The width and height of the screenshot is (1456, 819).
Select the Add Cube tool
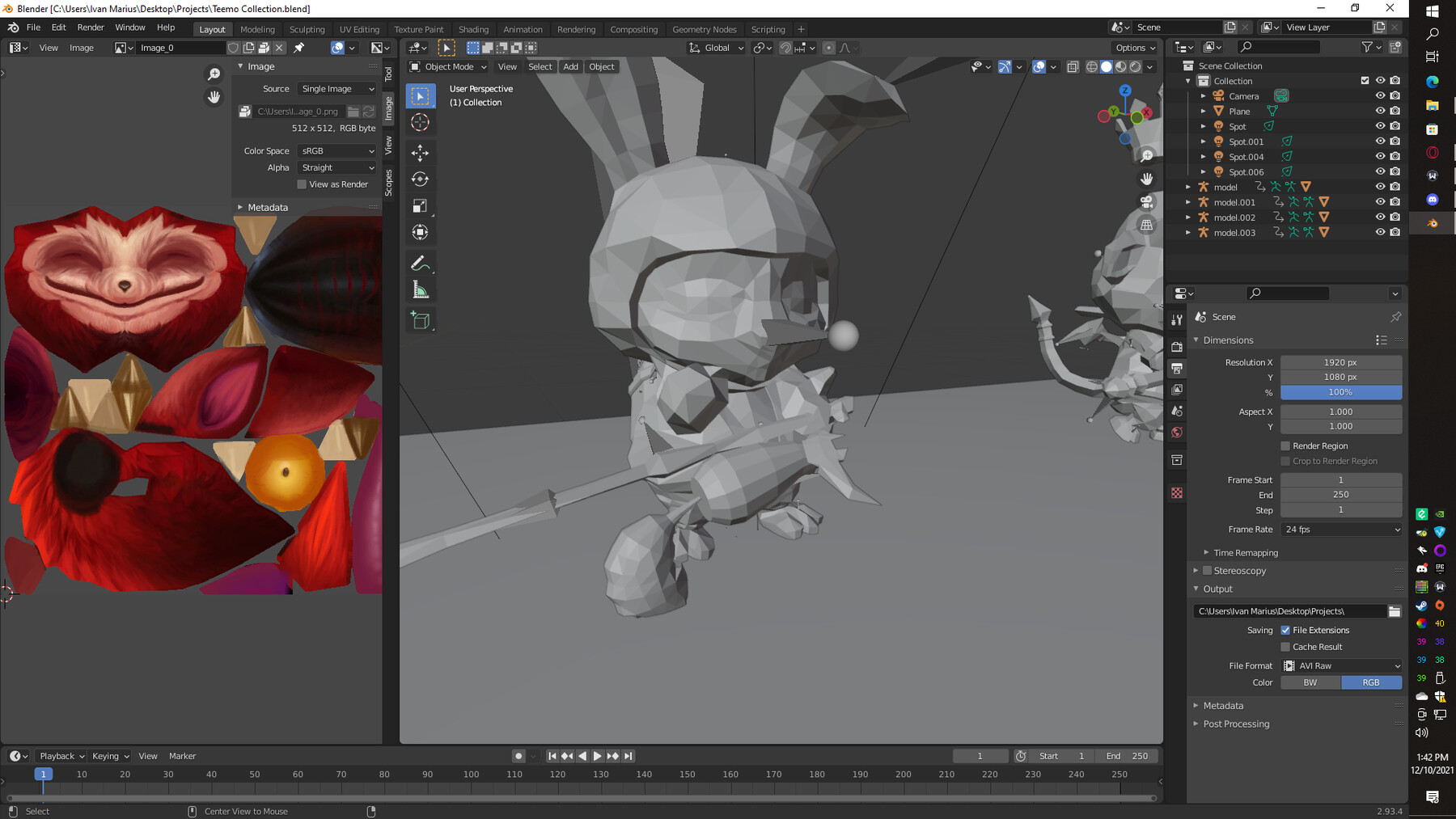[421, 319]
